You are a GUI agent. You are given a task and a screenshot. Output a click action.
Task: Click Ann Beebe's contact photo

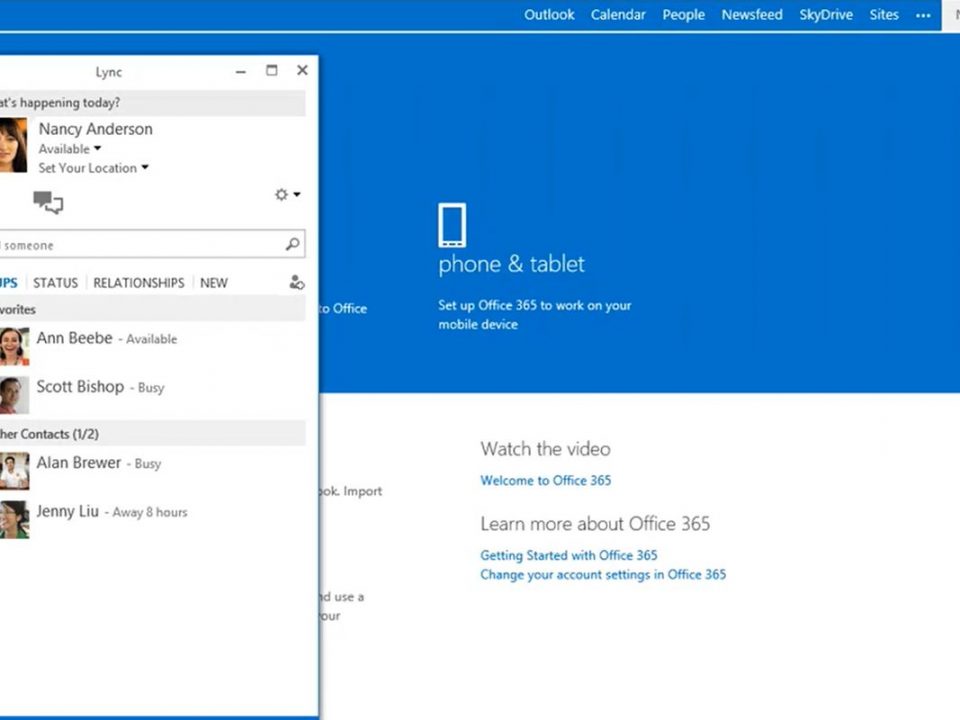pyautogui.click(x=14, y=346)
